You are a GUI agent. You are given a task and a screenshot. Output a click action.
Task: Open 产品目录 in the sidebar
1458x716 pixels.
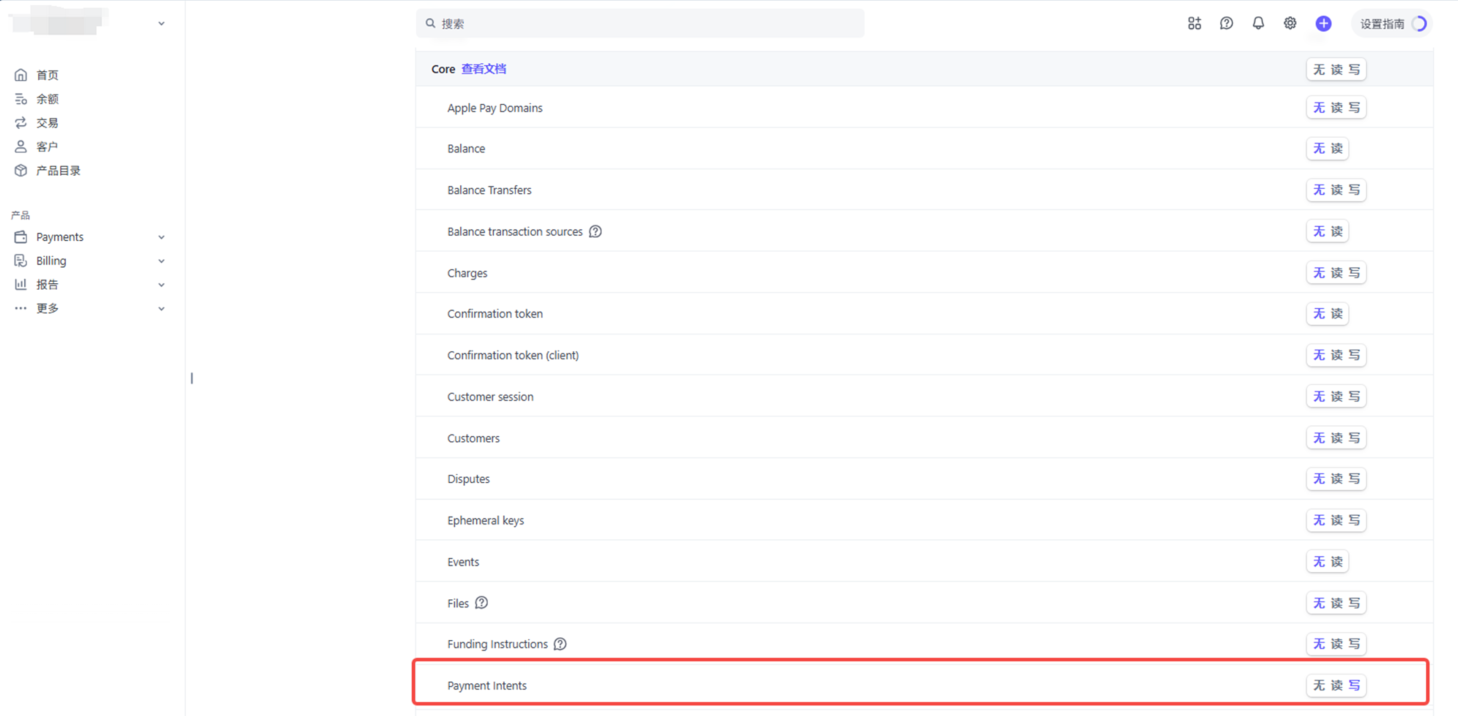pos(58,171)
